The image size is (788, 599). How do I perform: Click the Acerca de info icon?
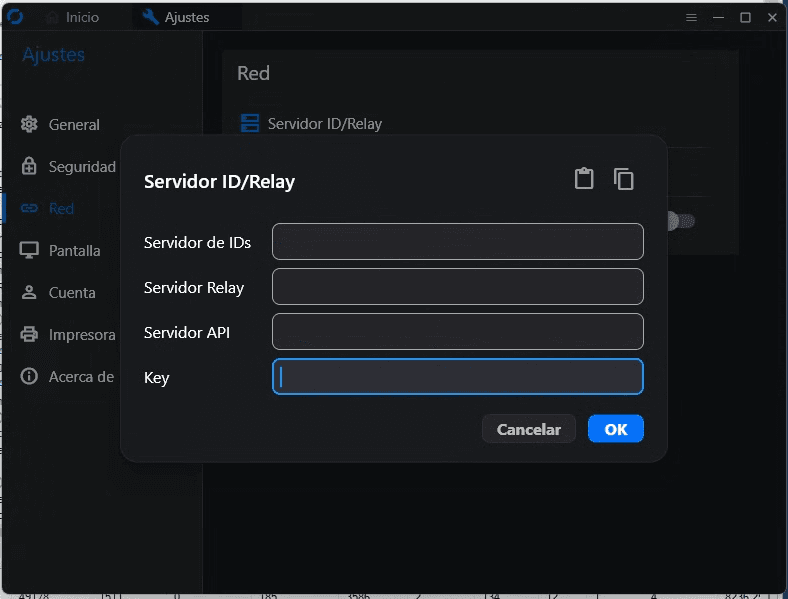point(29,376)
